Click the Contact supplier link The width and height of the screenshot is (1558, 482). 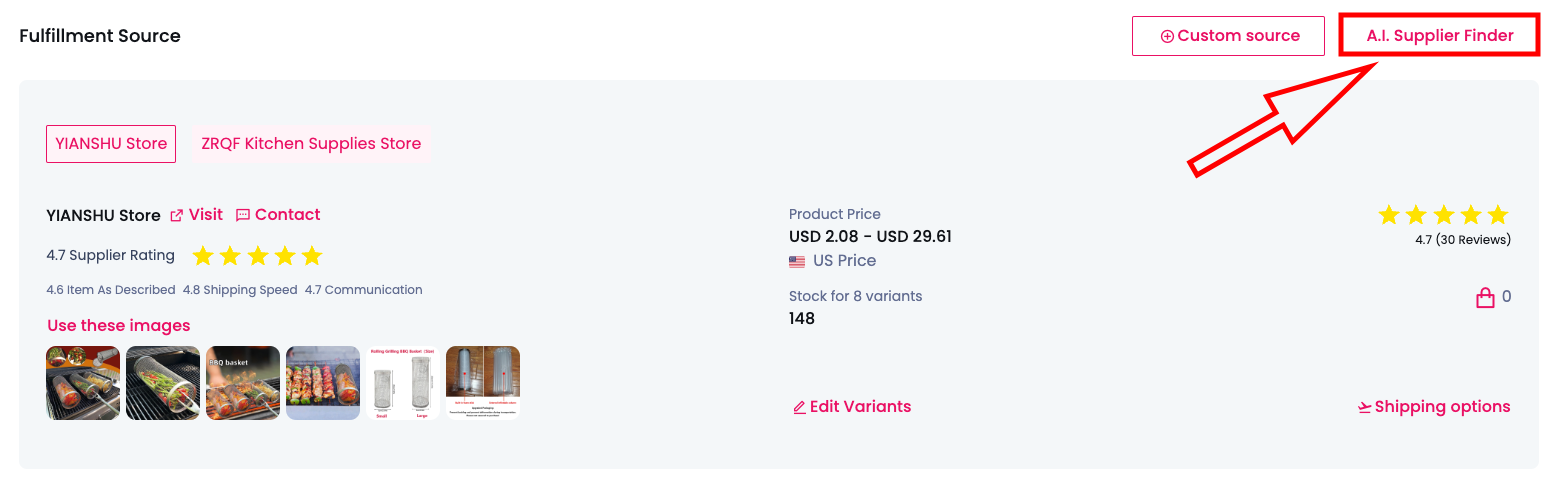point(287,215)
